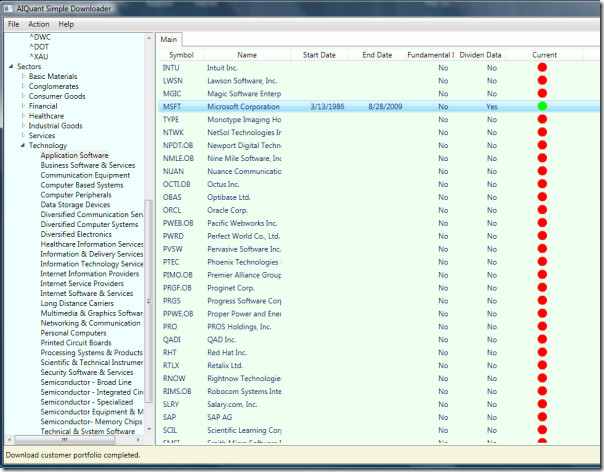Screen dimensions: 604x472
Task: Expand the Consumer Goods sector
Action: (x=23, y=96)
